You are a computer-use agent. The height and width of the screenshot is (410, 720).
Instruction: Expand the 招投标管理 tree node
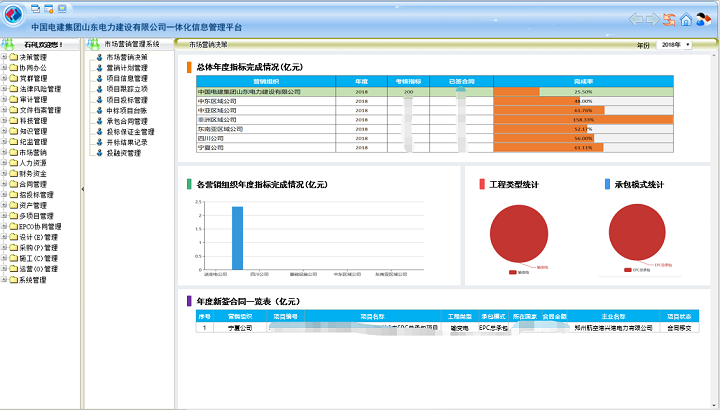coord(4,195)
